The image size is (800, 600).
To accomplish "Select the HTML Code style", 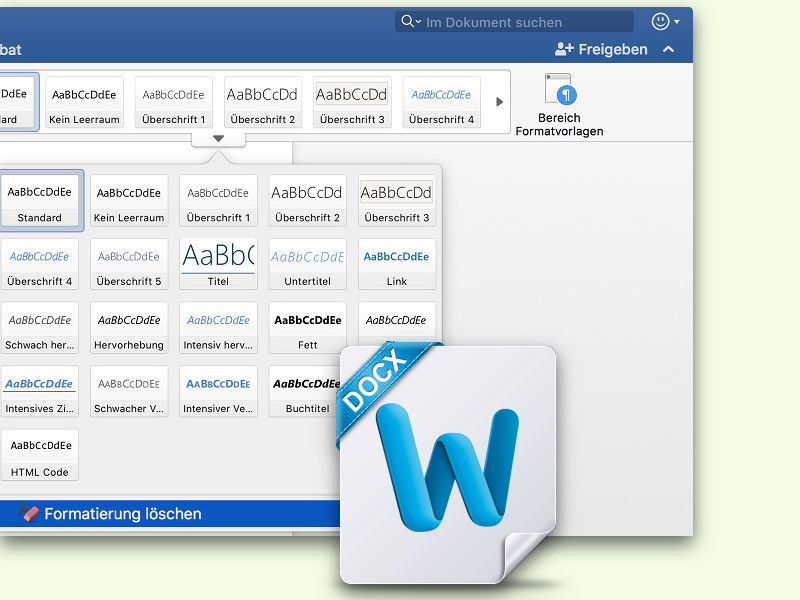I will pos(40,455).
